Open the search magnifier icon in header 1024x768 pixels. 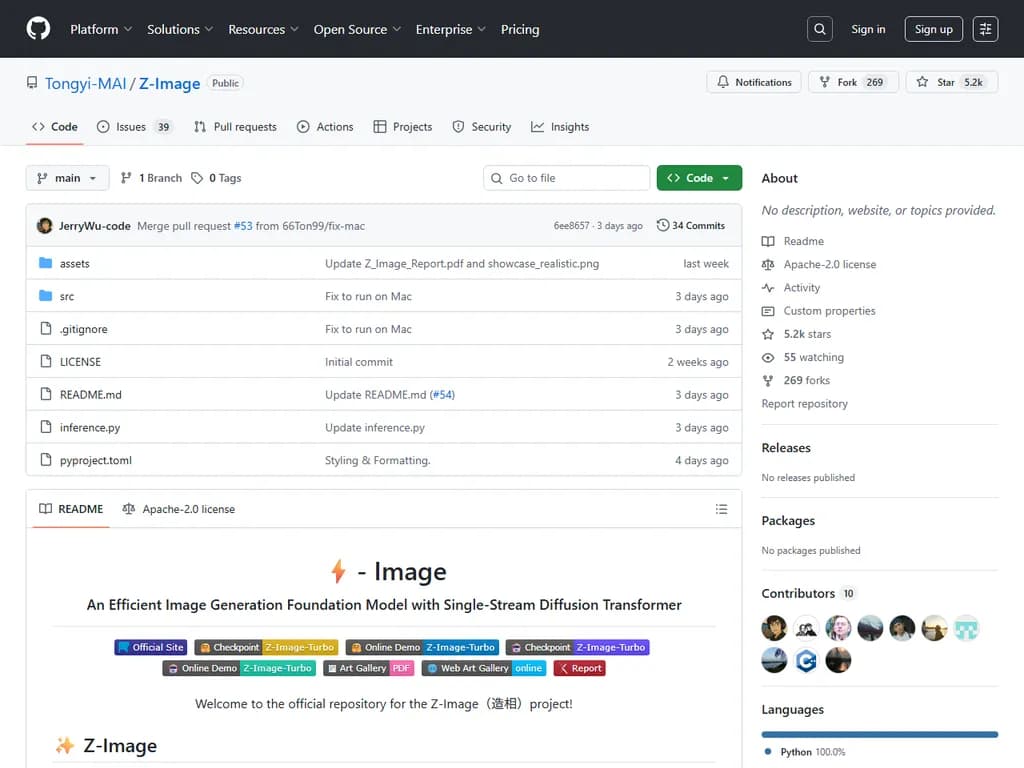click(820, 29)
